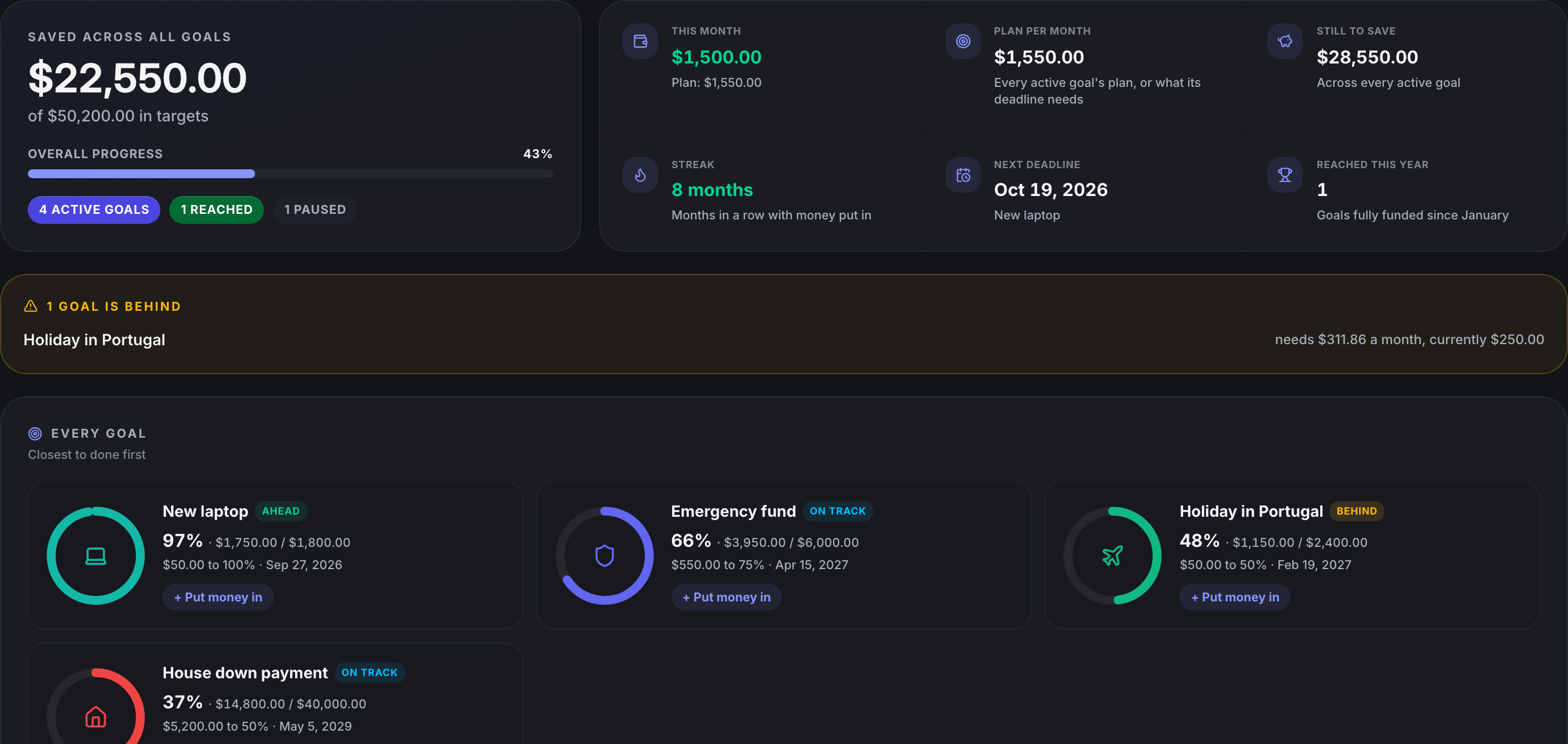
Task: Click the Holiday in Portugal 48% progress ring
Action: pos(1112,556)
